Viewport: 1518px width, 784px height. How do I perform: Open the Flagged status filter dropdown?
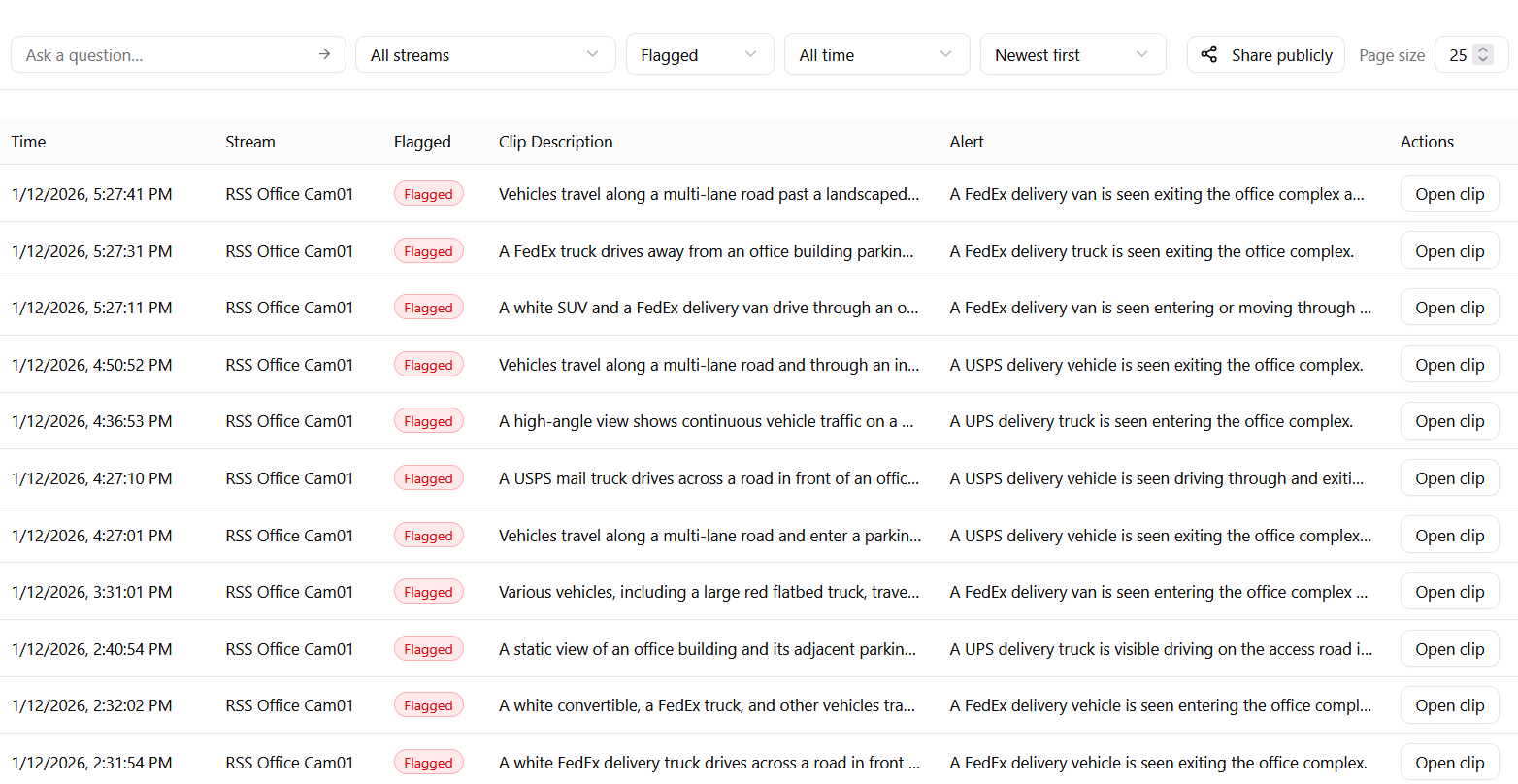[700, 54]
